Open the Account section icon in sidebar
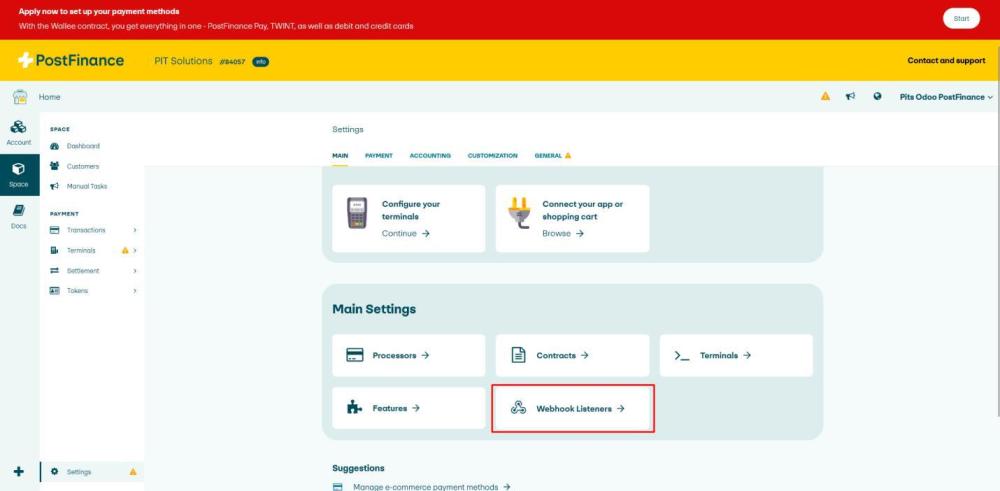The width and height of the screenshot is (1000, 491). click(19, 128)
